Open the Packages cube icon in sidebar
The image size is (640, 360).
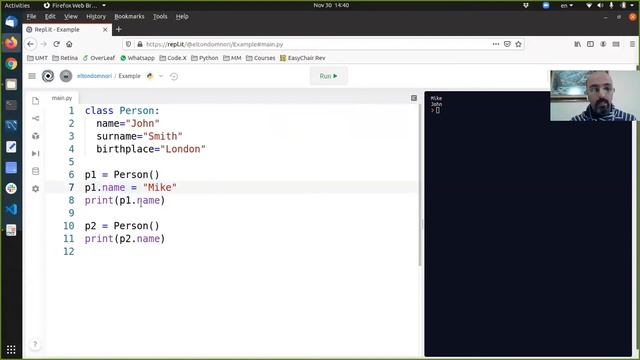tap(36, 136)
